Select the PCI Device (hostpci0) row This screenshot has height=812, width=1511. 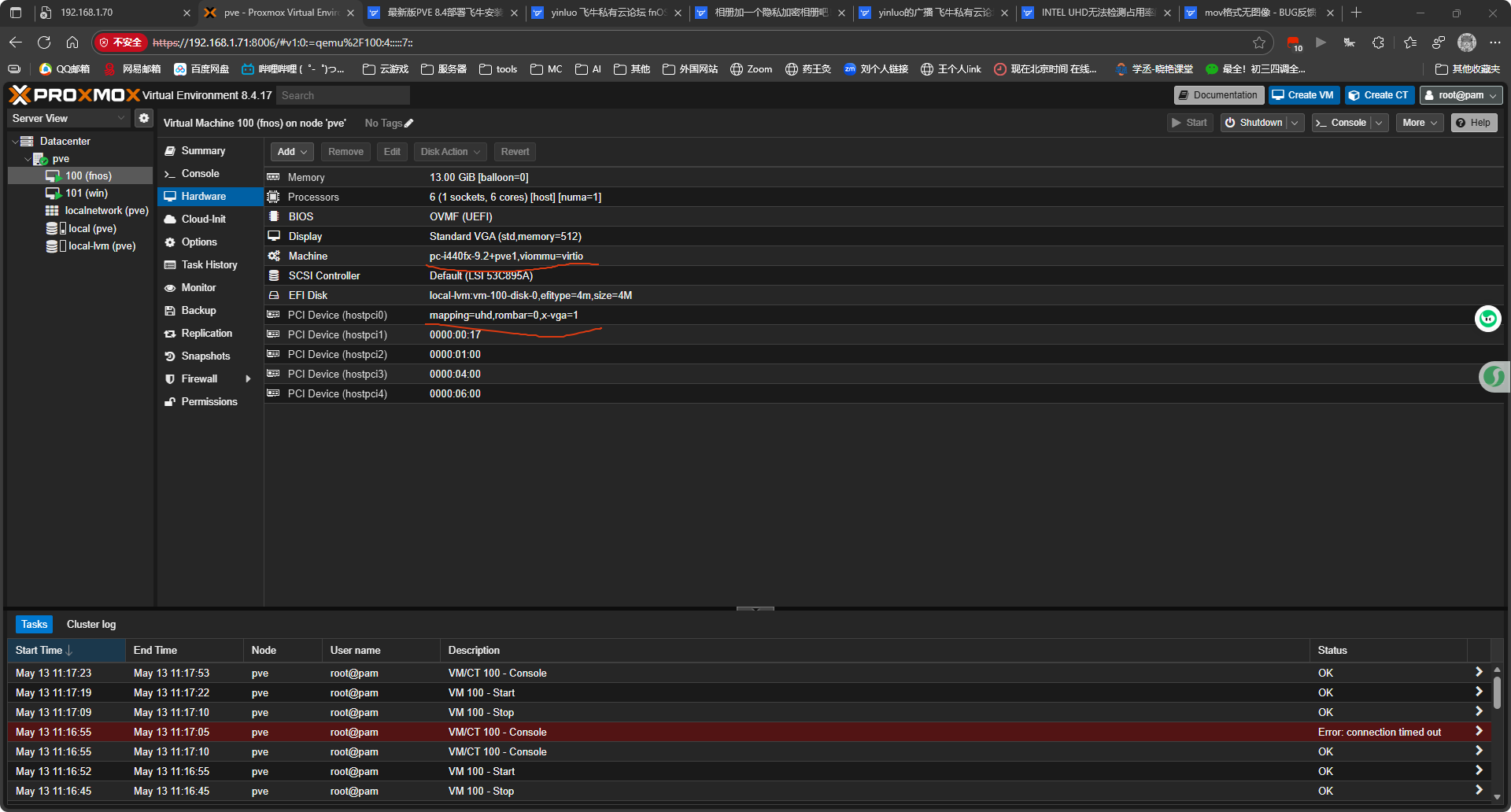pyautogui.click(x=884, y=315)
